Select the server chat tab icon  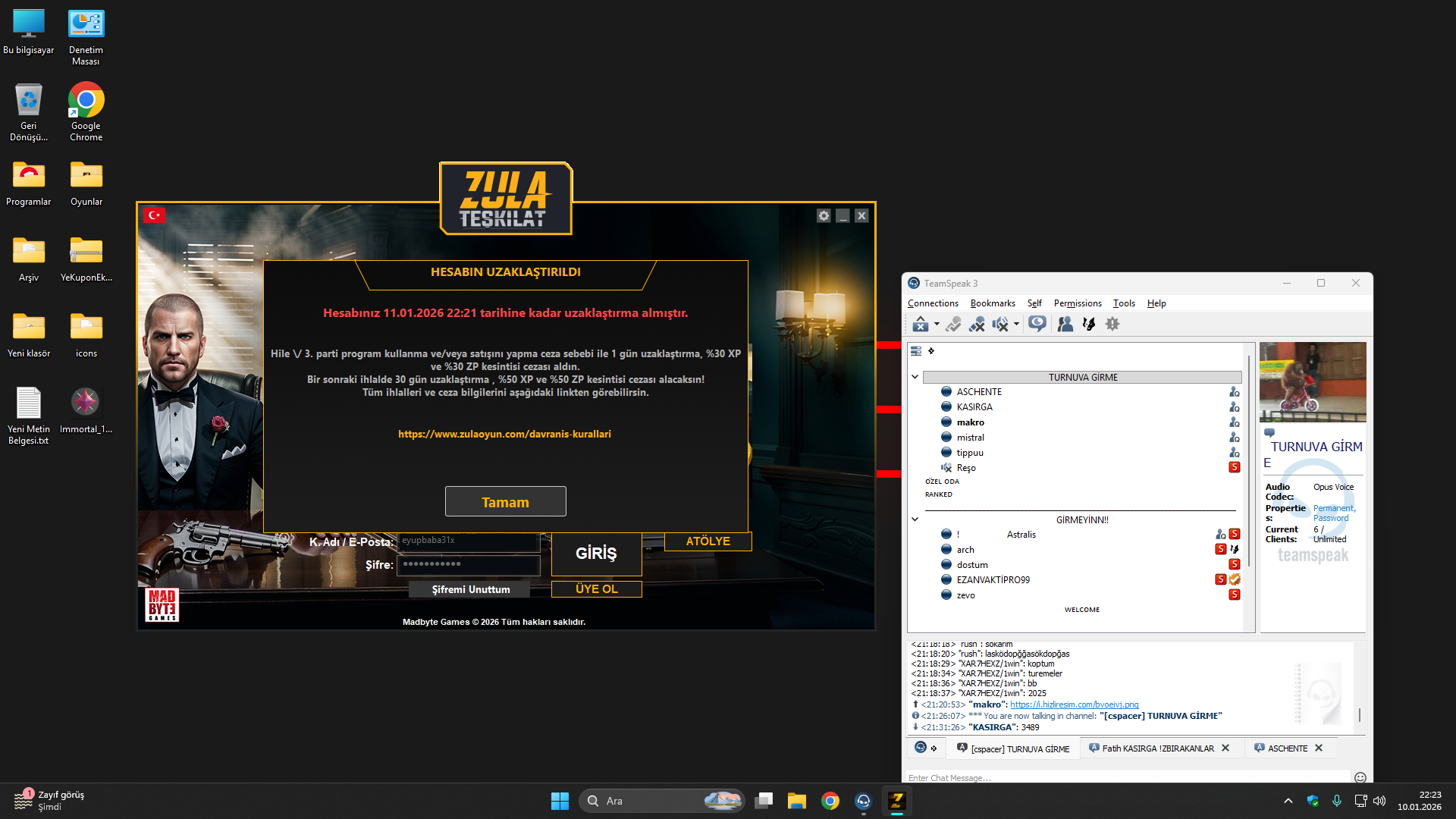[925, 748]
